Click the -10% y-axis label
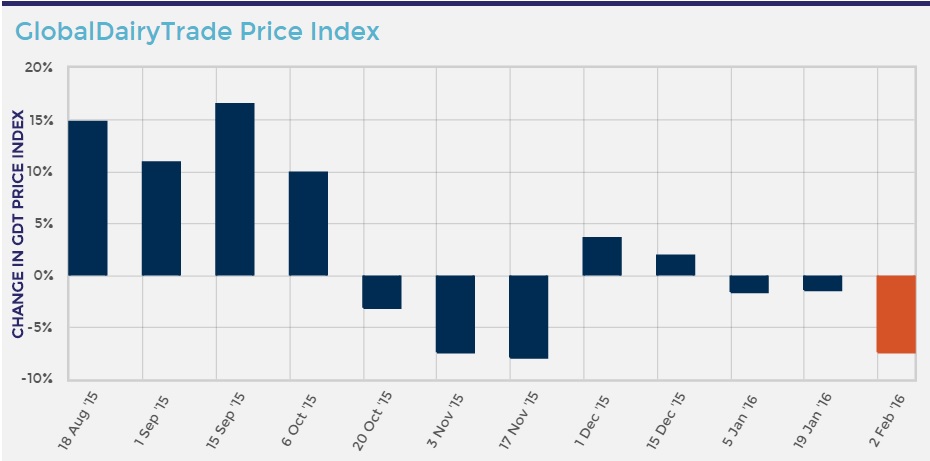Screen dimensions: 930x461 pos(37,379)
